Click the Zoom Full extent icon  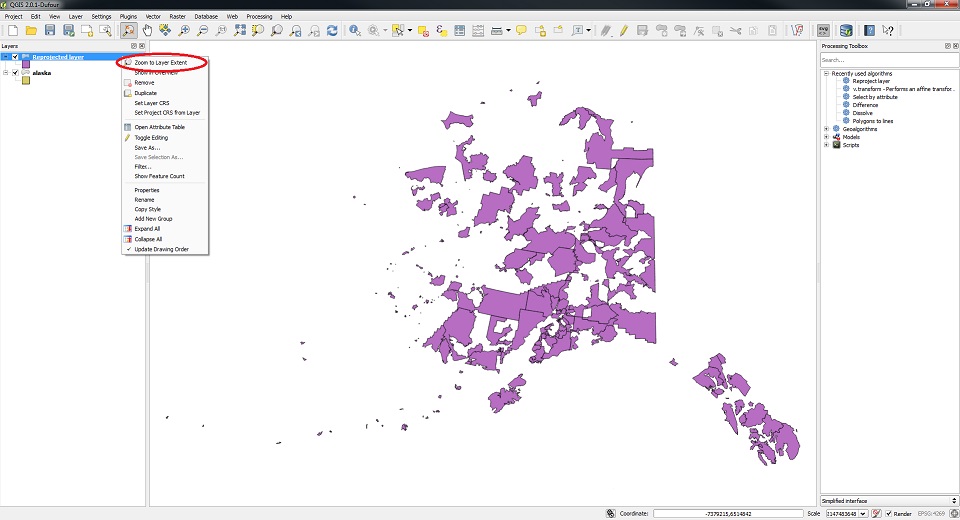(x=240, y=30)
